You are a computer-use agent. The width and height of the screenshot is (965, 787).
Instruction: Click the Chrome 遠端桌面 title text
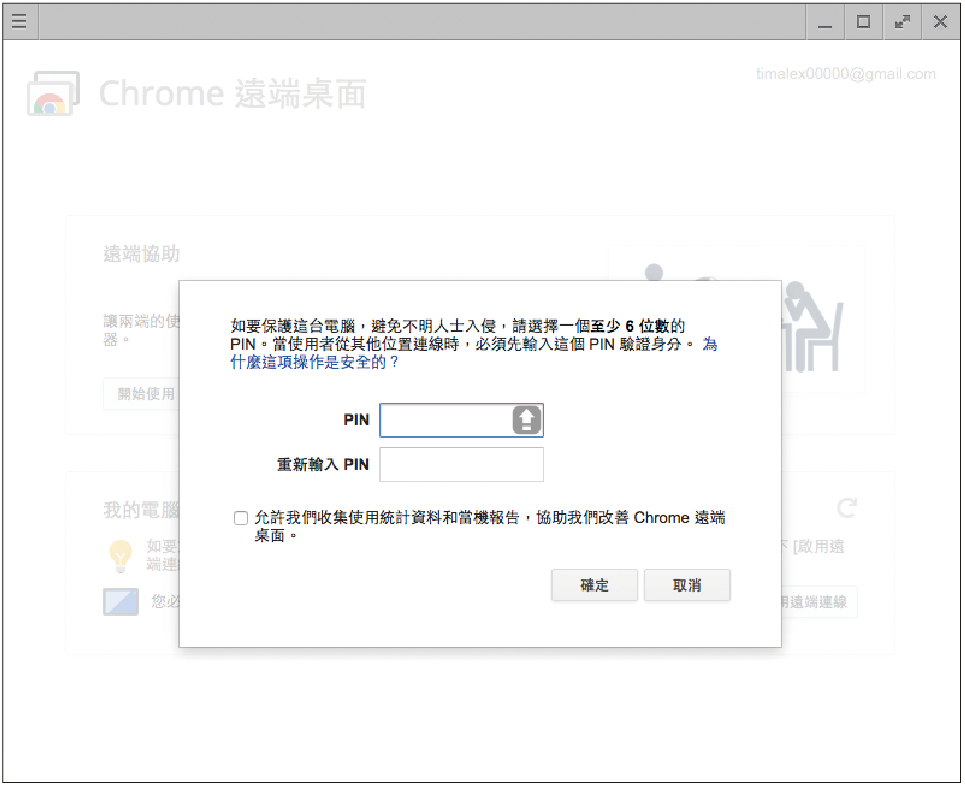(233, 94)
